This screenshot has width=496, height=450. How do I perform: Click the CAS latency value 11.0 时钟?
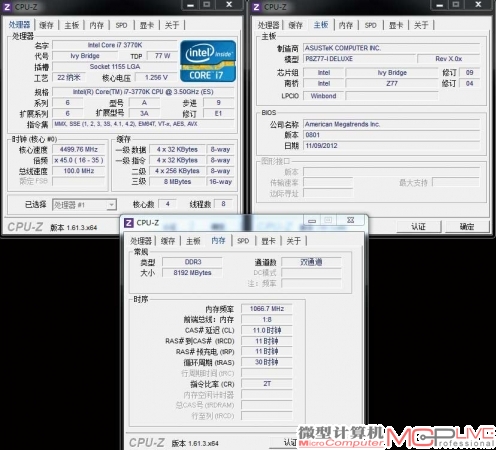pos(267,330)
